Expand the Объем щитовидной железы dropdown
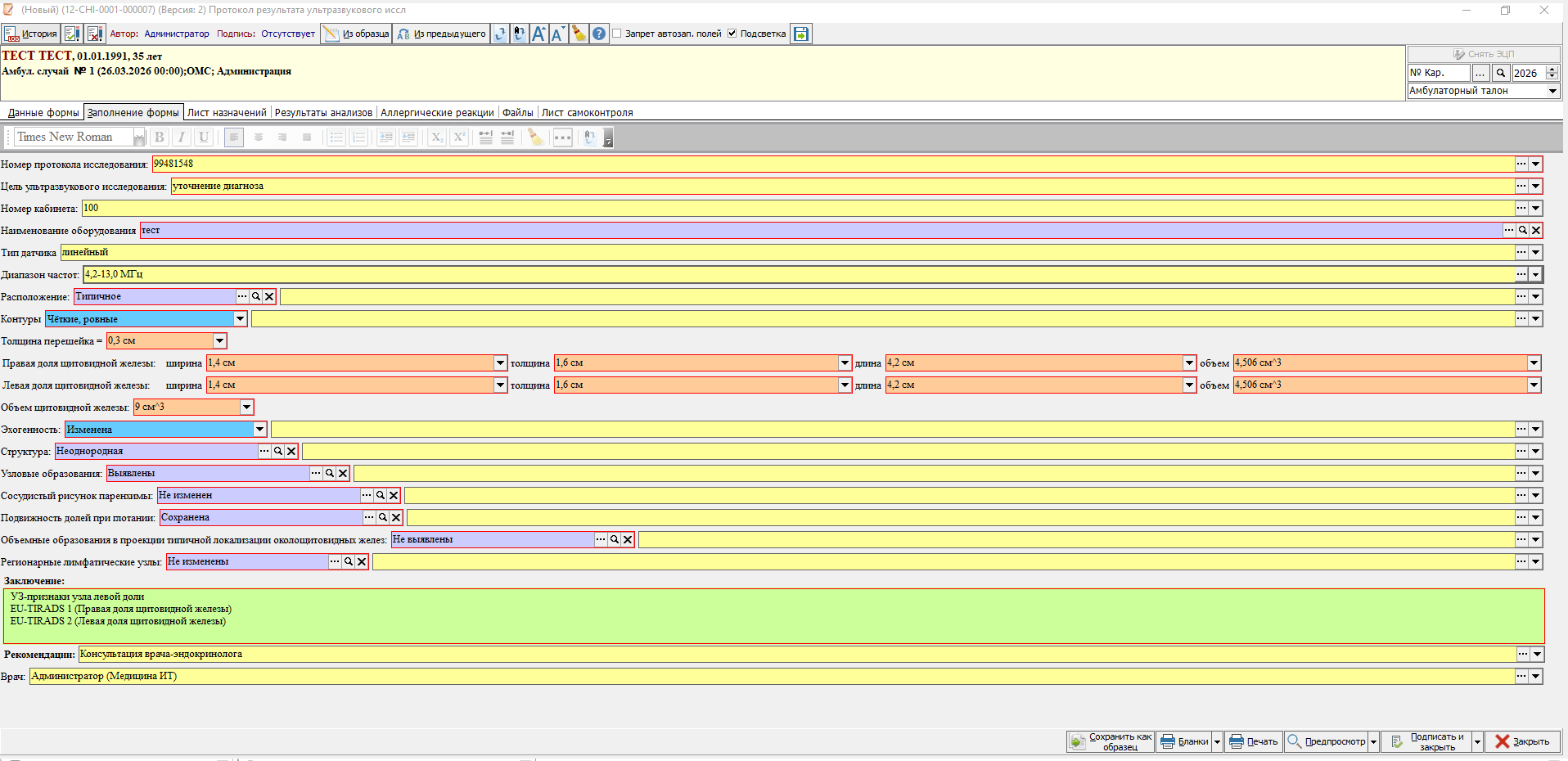Screen dimensions: 1568x761 [x=246, y=407]
